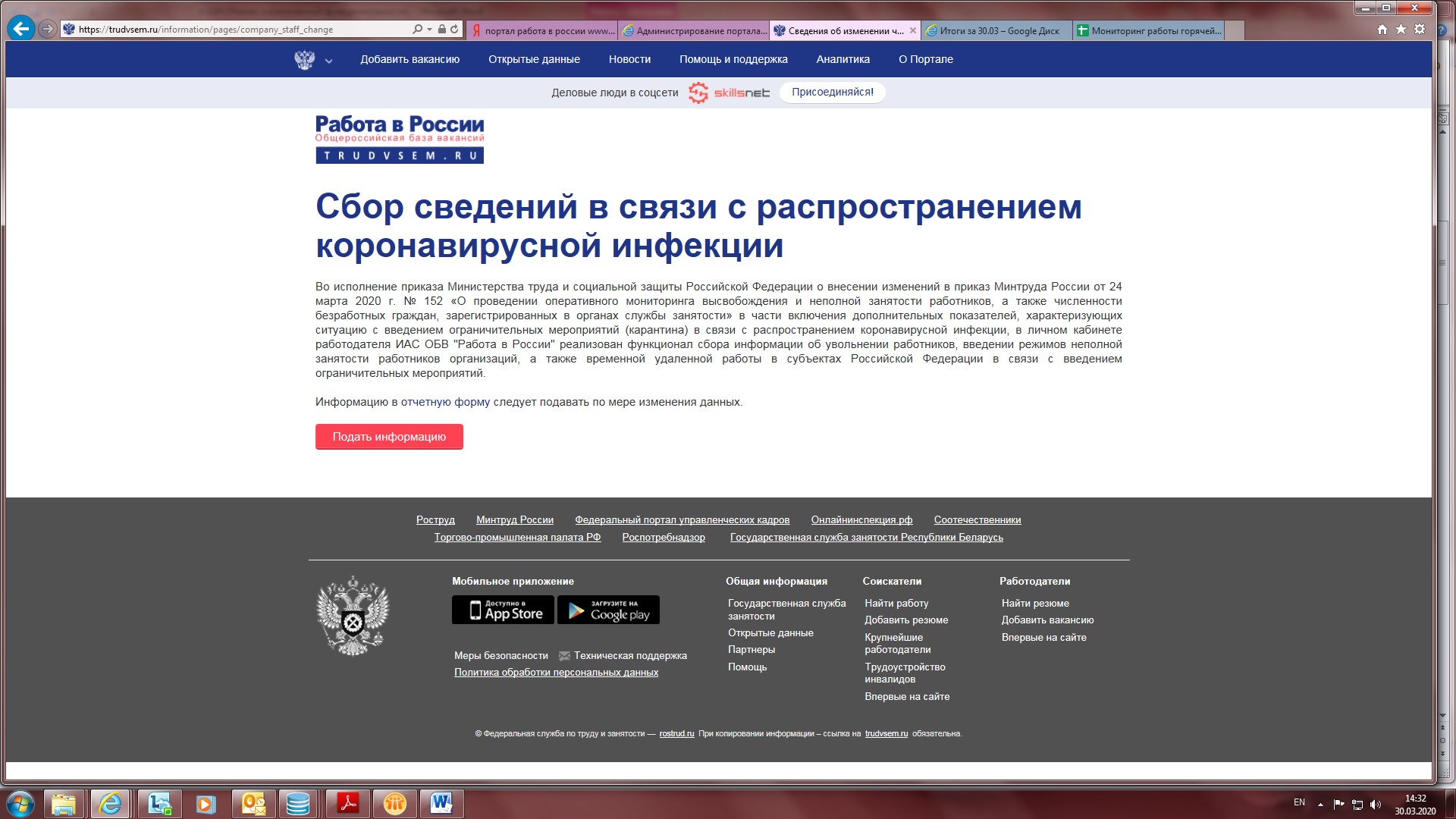Open the Роструд footer link

435,520
